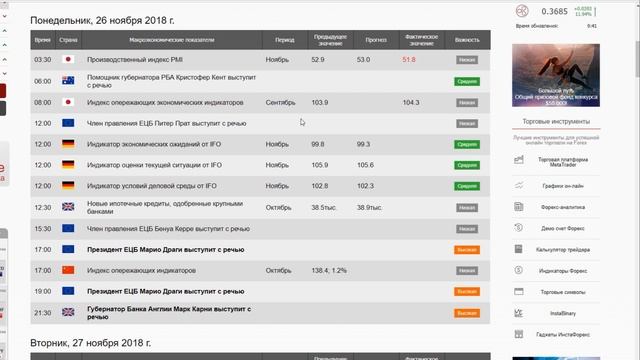Screen dimensions: 640x360
Task: Click Средняя badge for индикатор экономических ожиданий IFO
Action: [x=467, y=144]
